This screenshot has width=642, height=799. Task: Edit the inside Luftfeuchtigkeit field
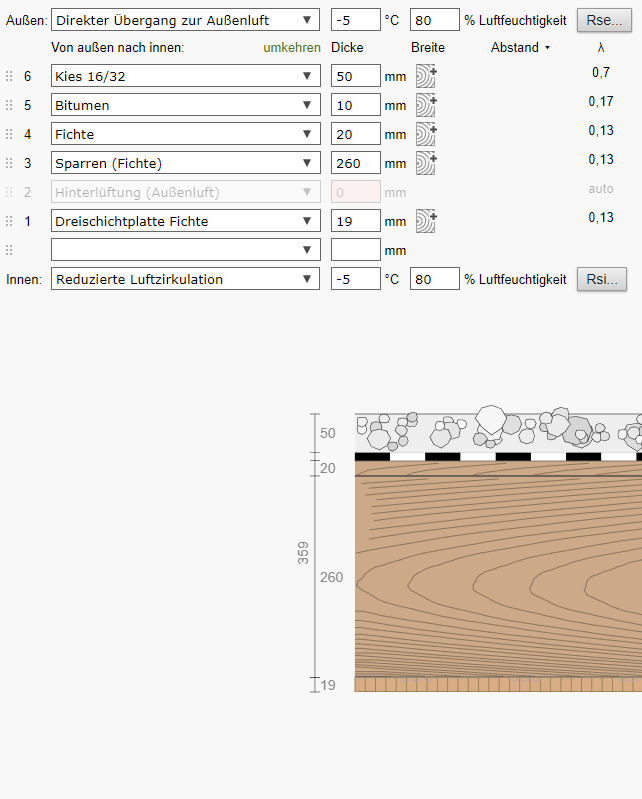coord(435,279)
